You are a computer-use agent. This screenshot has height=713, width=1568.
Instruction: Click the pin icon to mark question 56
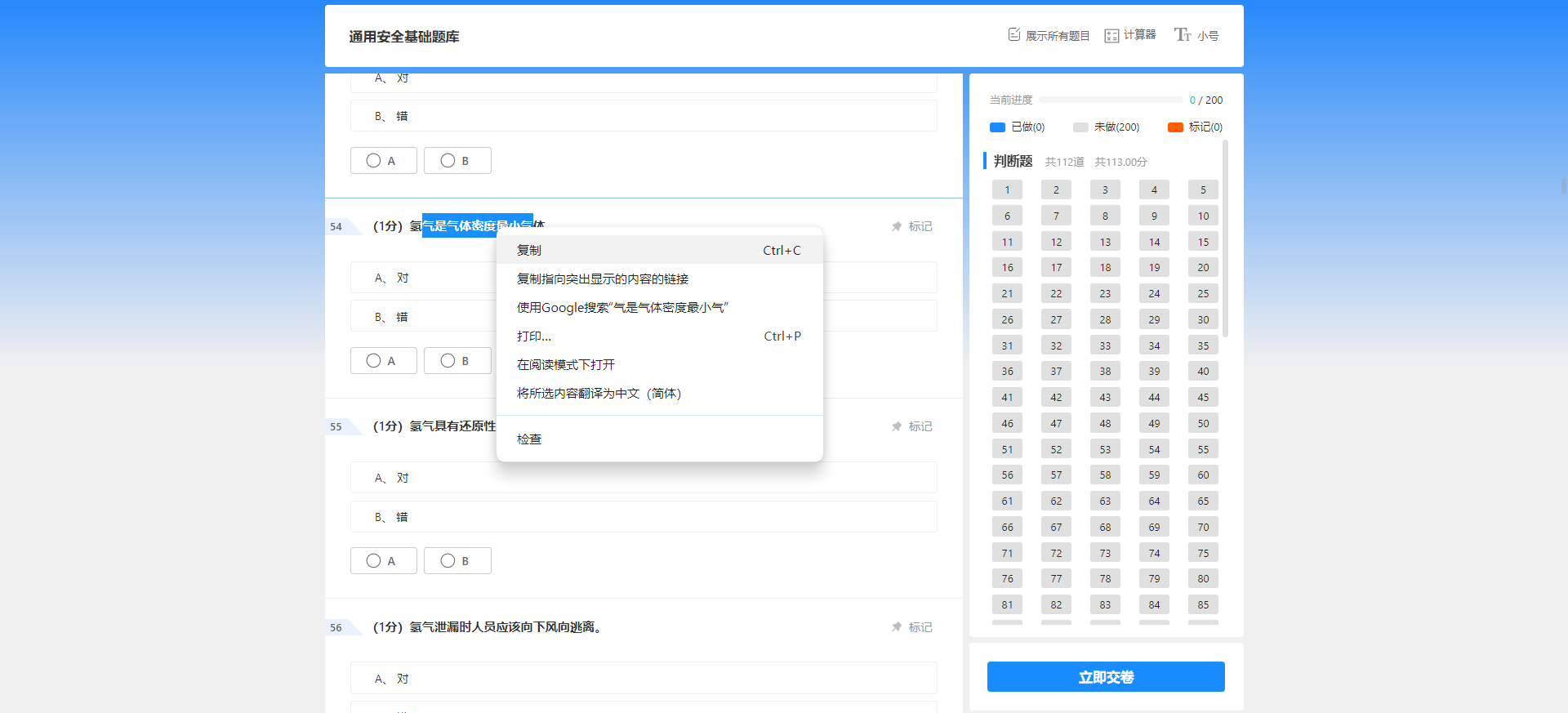pyautogui.click(x=897, y=627)
